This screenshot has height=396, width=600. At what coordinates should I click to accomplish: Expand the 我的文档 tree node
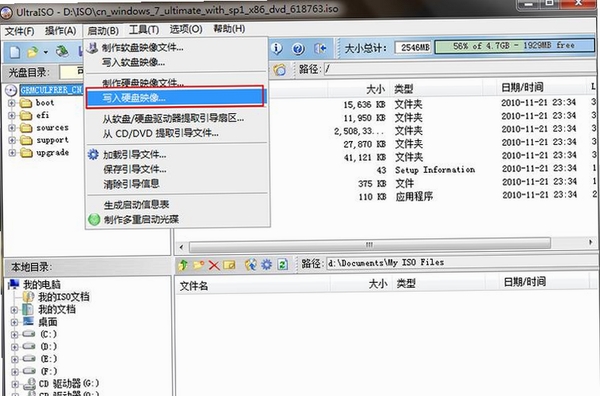[x=14, y=310]
